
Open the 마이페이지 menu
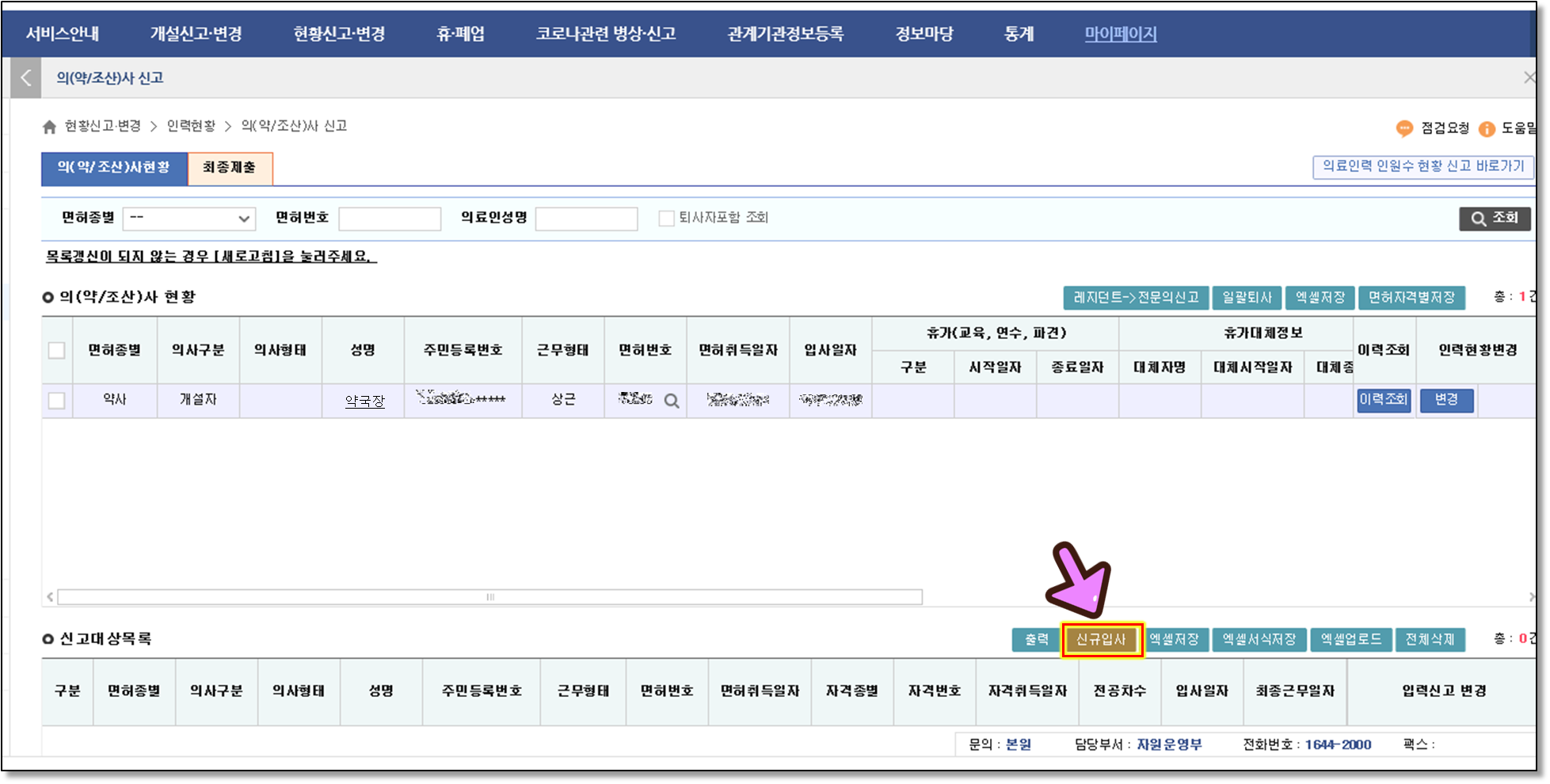1120,34
